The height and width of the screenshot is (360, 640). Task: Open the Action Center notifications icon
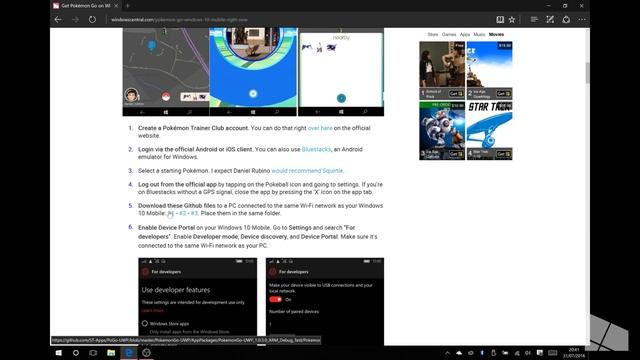(x=540, y=353)
